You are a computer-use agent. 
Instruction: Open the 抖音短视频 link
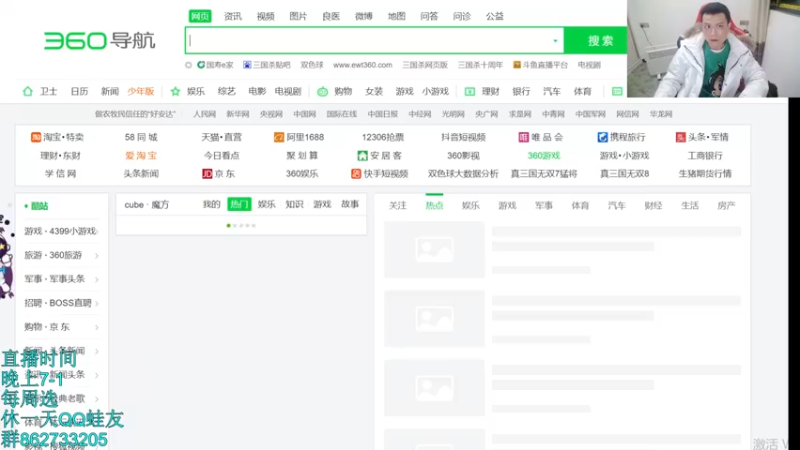(463, 137)
